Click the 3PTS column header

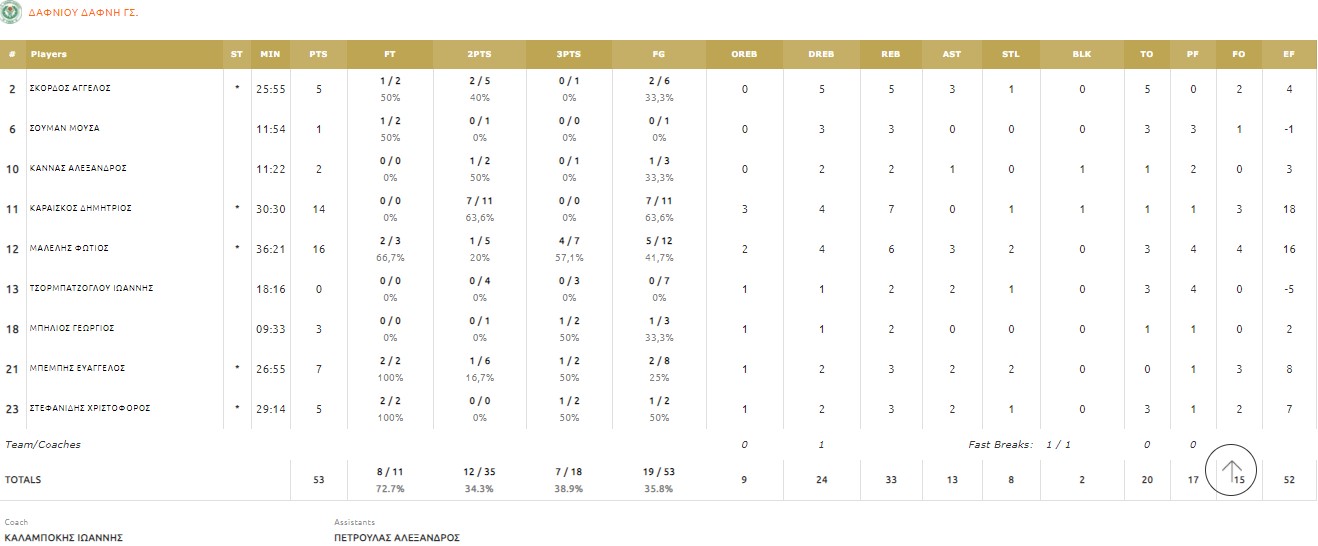pos(569,54)
